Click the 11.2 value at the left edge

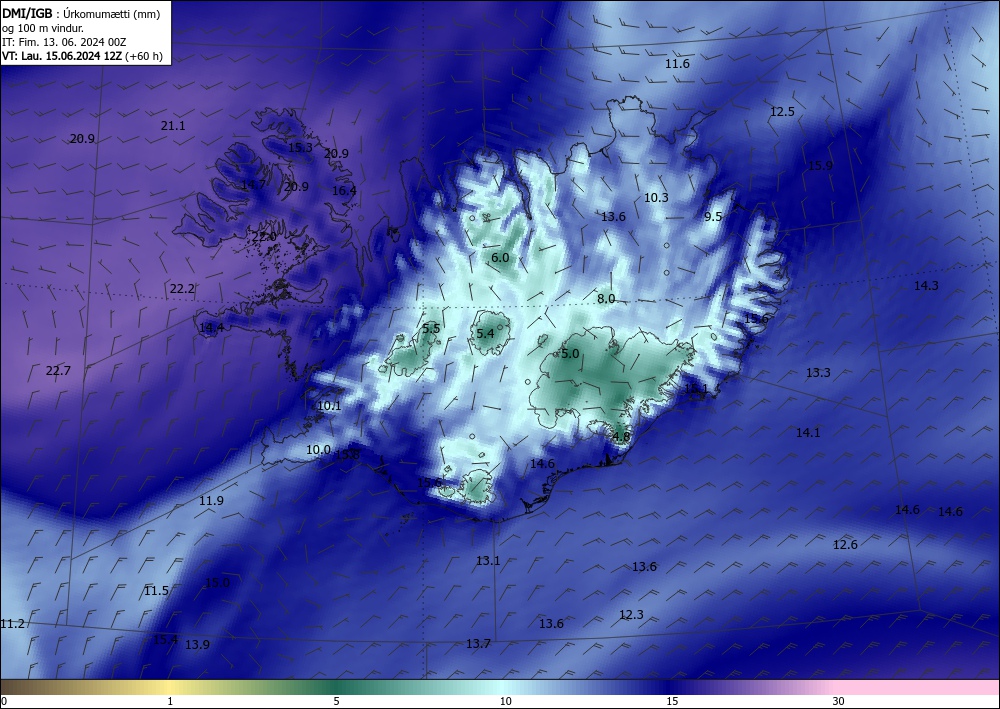pyautogui.click(x=12, y=624)
